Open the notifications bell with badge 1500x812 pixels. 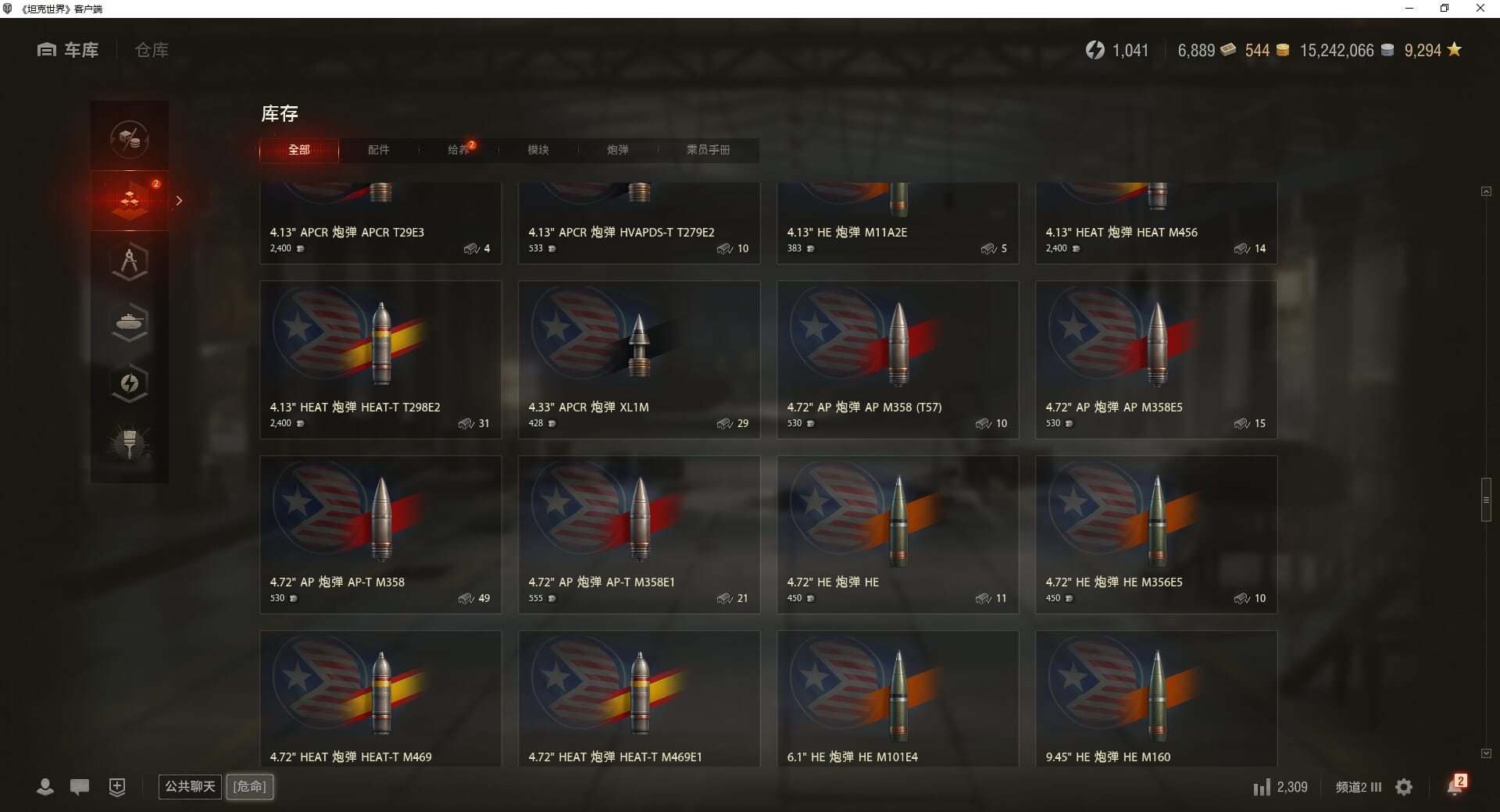pos(1455,785)
